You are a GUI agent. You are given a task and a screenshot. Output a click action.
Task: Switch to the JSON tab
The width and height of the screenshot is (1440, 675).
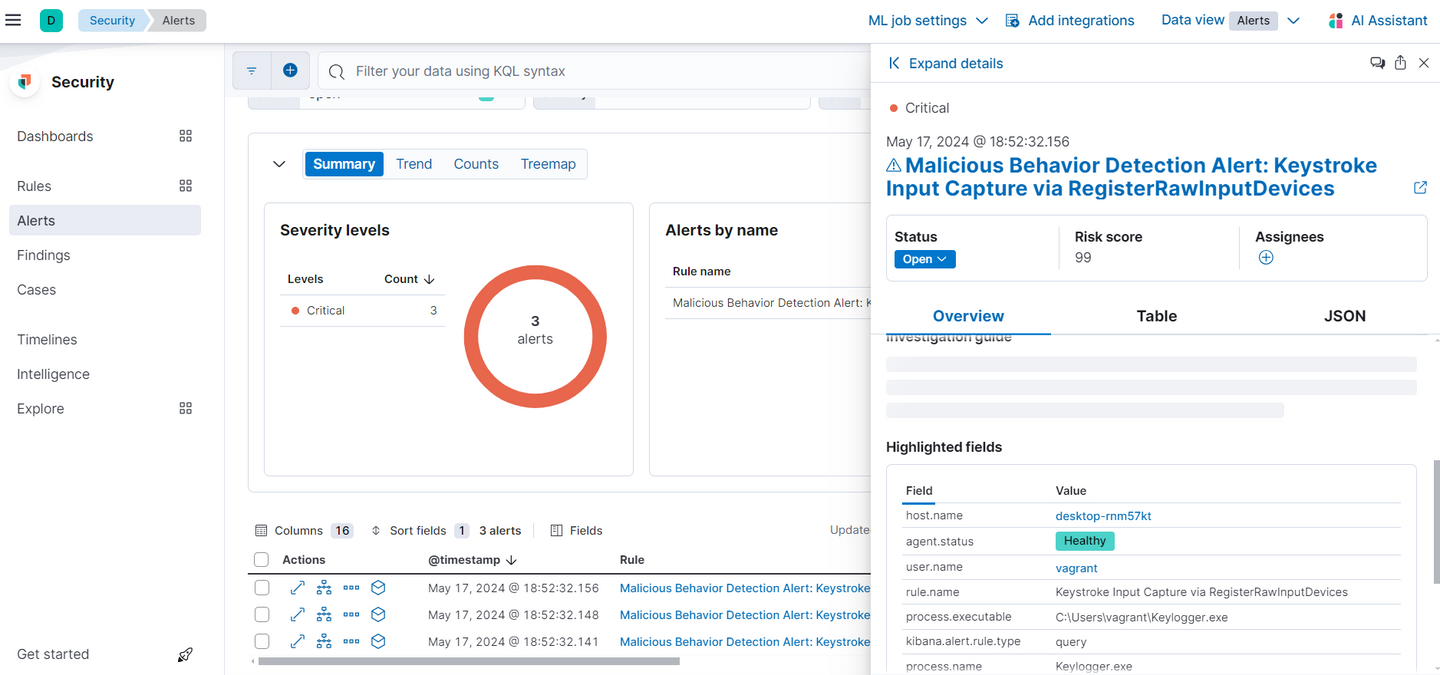click(1344, 316)
